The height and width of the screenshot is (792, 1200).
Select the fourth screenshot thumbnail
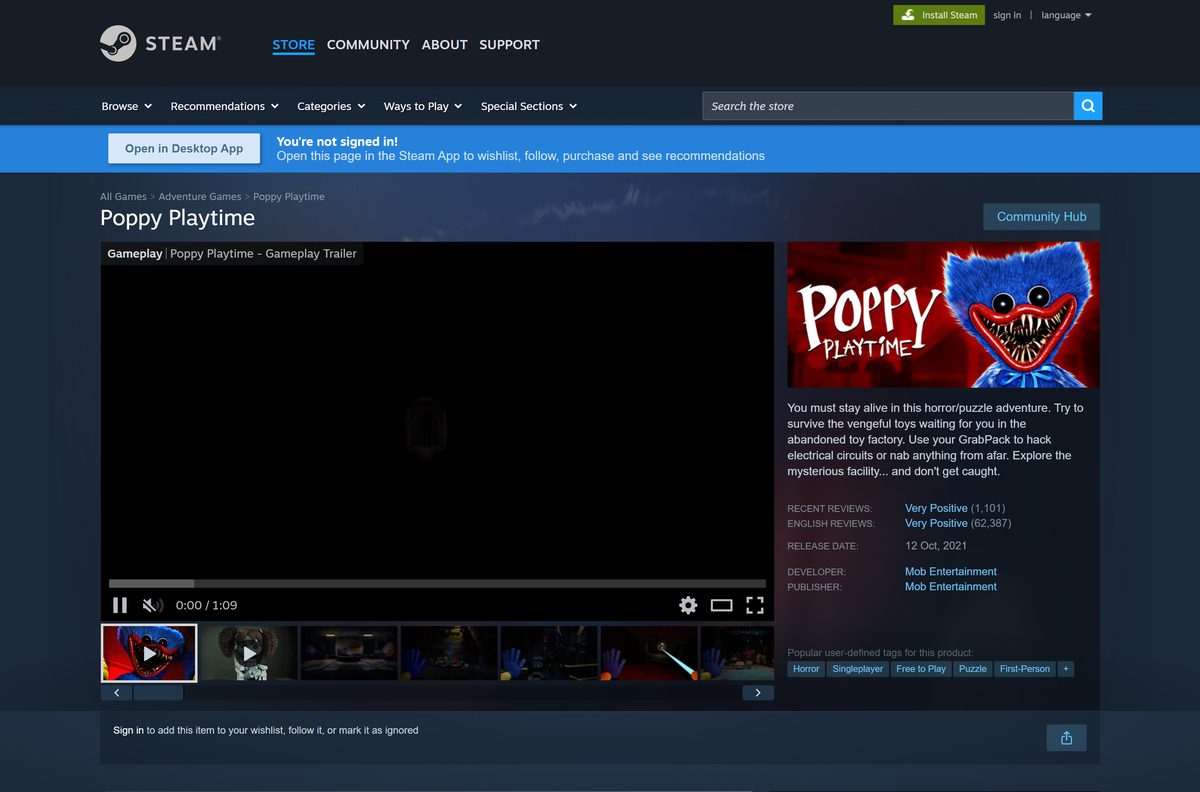[449, 653]
